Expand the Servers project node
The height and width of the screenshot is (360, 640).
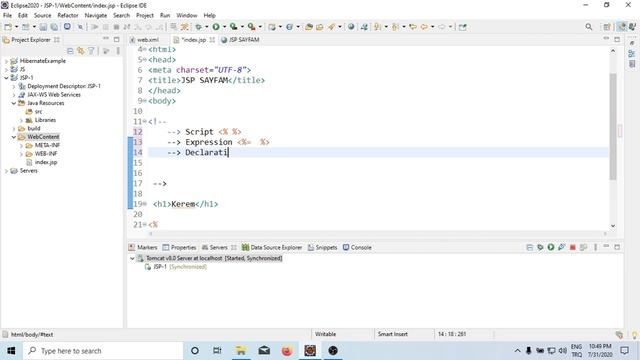click(x=6, y=171)
